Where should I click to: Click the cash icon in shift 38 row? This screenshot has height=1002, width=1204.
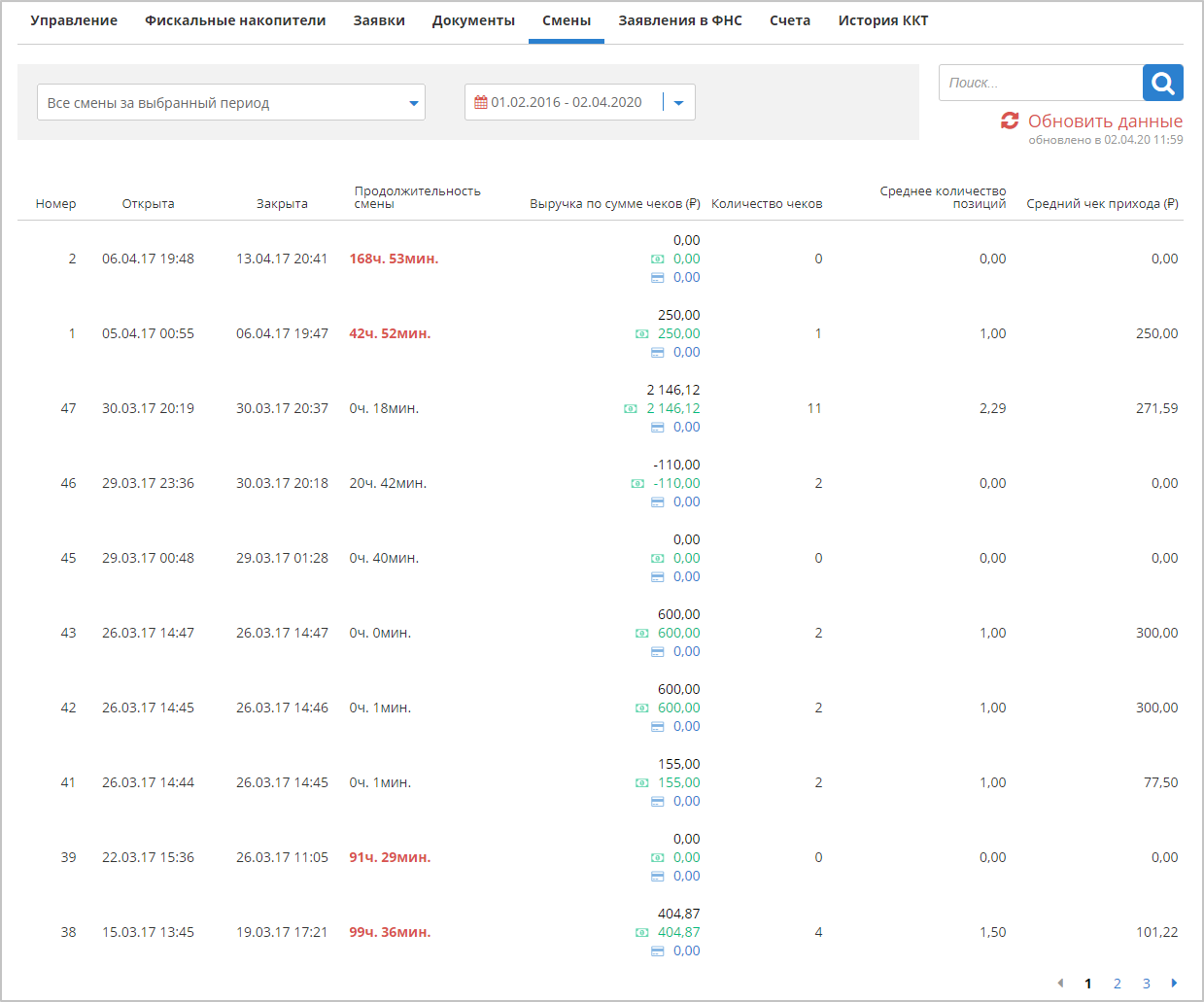point(641,933)
